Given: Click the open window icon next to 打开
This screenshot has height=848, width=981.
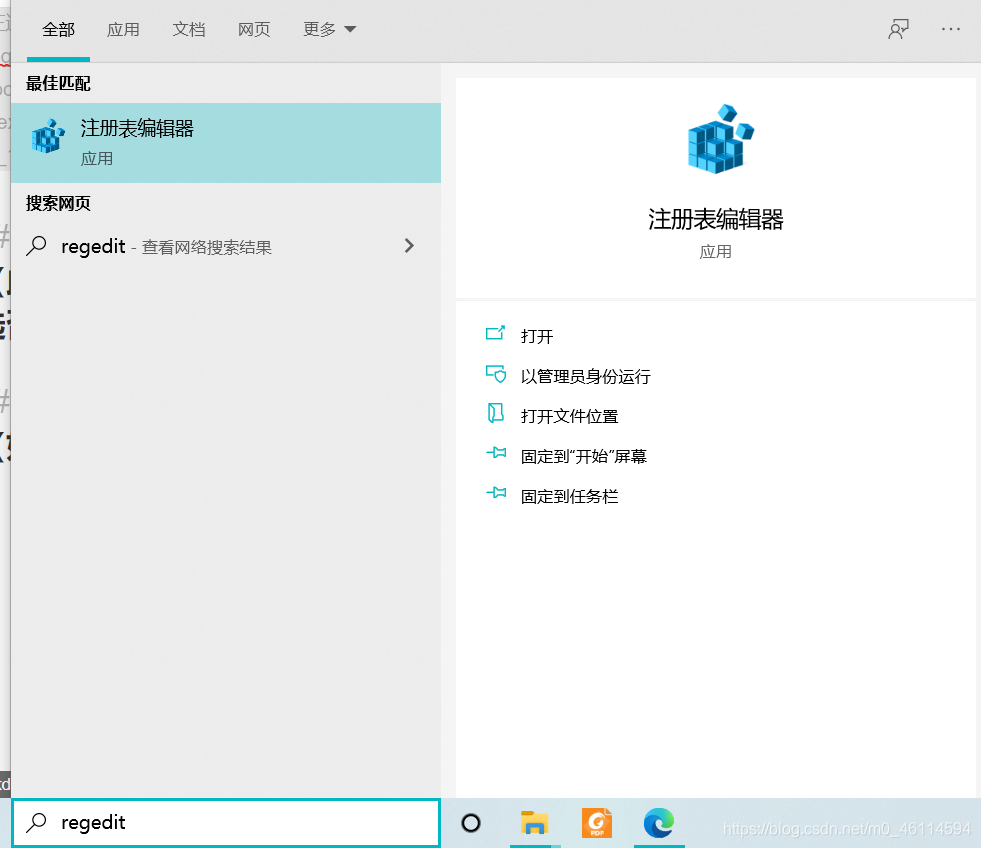Looking at the screenshot, I should (x=496, y=333).
